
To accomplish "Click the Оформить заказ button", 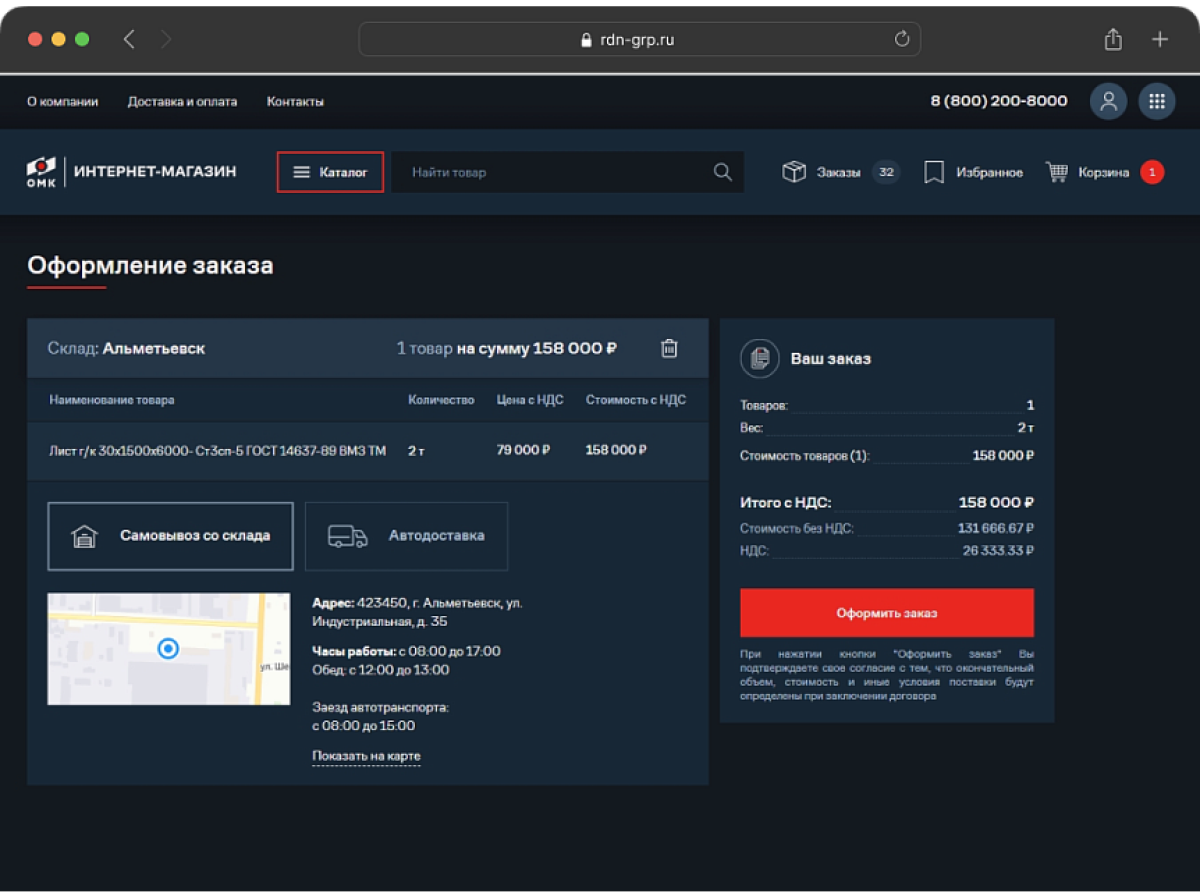I will [x=887, y=613].
